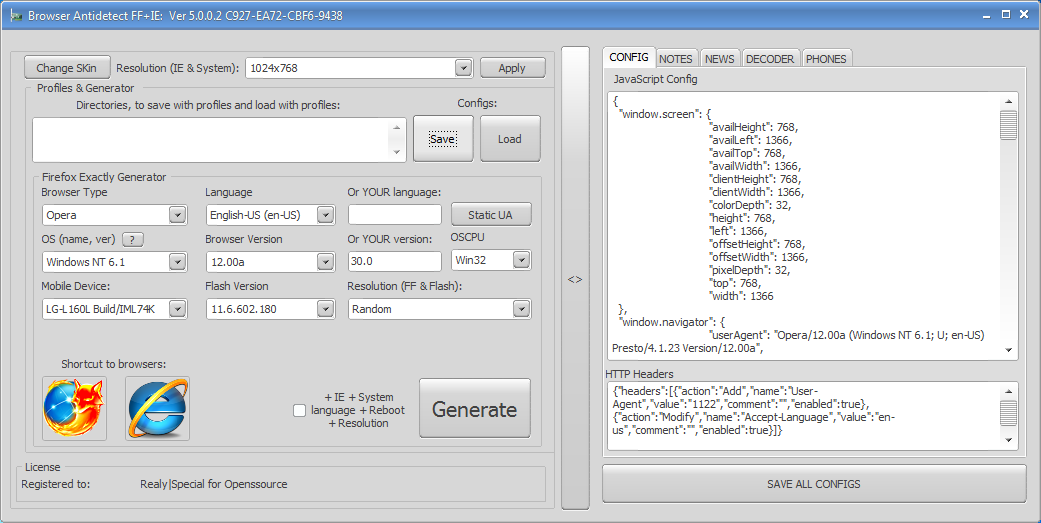Open the Mobile Device dropdown
The image size is (1041, 523).
click(177, 309)
